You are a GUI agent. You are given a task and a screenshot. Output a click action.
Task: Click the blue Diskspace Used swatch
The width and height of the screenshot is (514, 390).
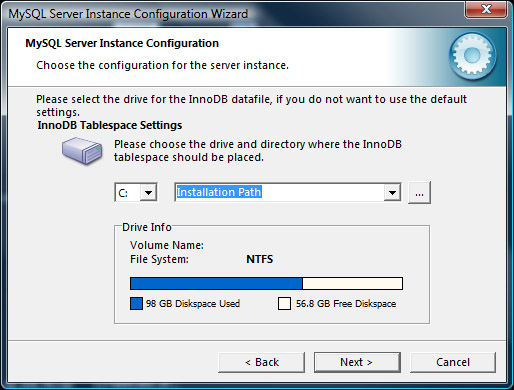(x=136, y=304)
